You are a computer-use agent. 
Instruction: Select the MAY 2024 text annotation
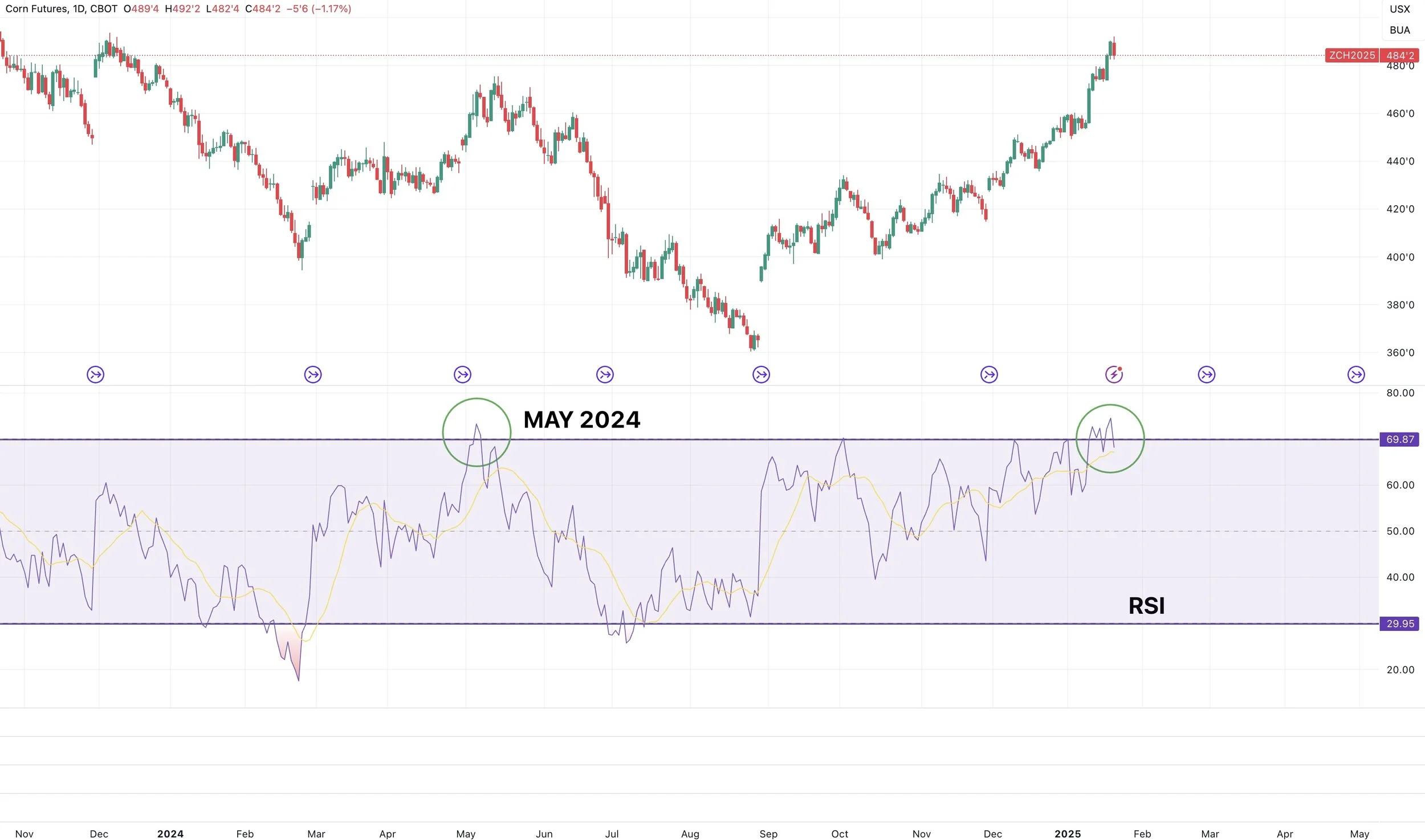click(x=581, y=420)
